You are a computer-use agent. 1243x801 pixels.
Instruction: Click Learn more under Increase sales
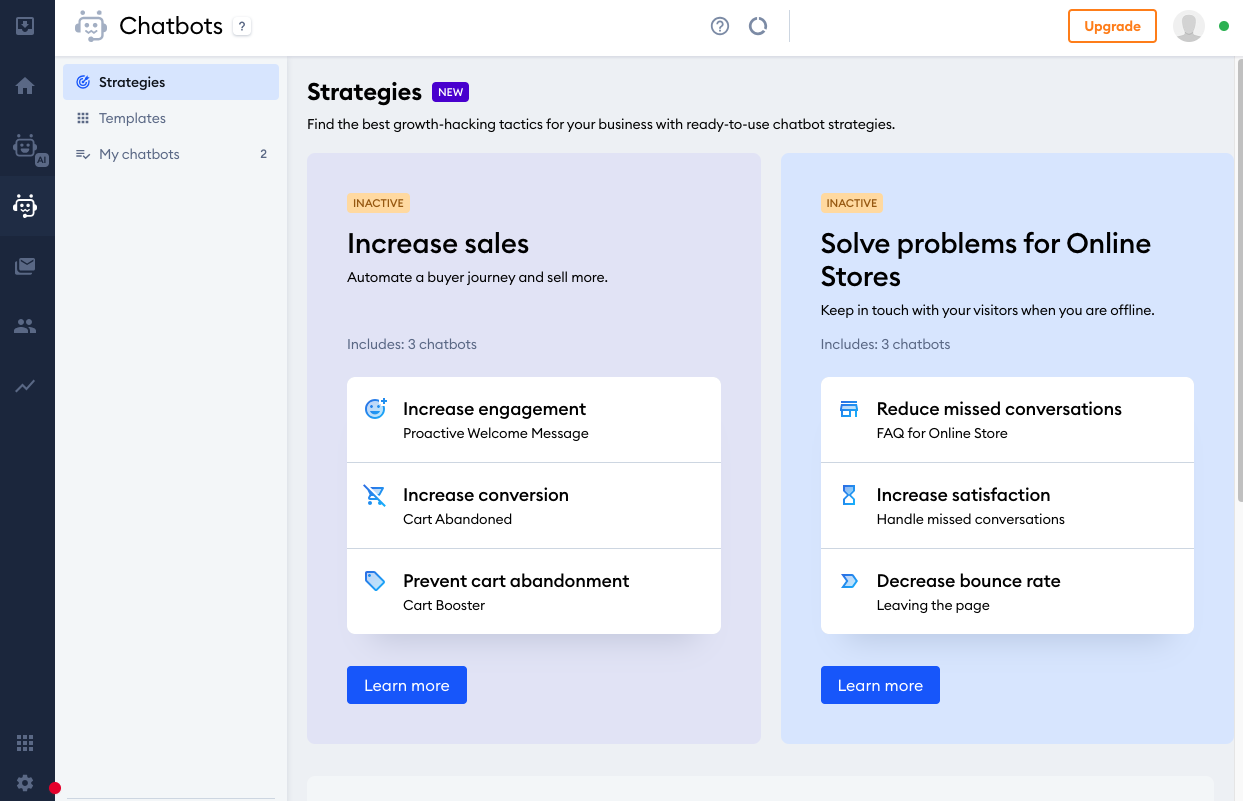coord(407,685)
